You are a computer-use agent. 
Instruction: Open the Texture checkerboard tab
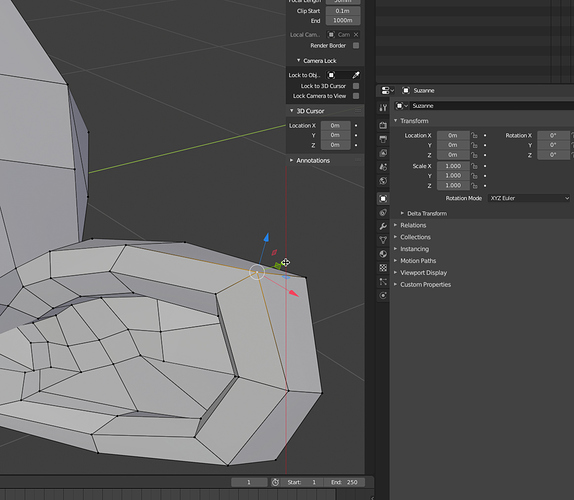click(x=383, y=268)
